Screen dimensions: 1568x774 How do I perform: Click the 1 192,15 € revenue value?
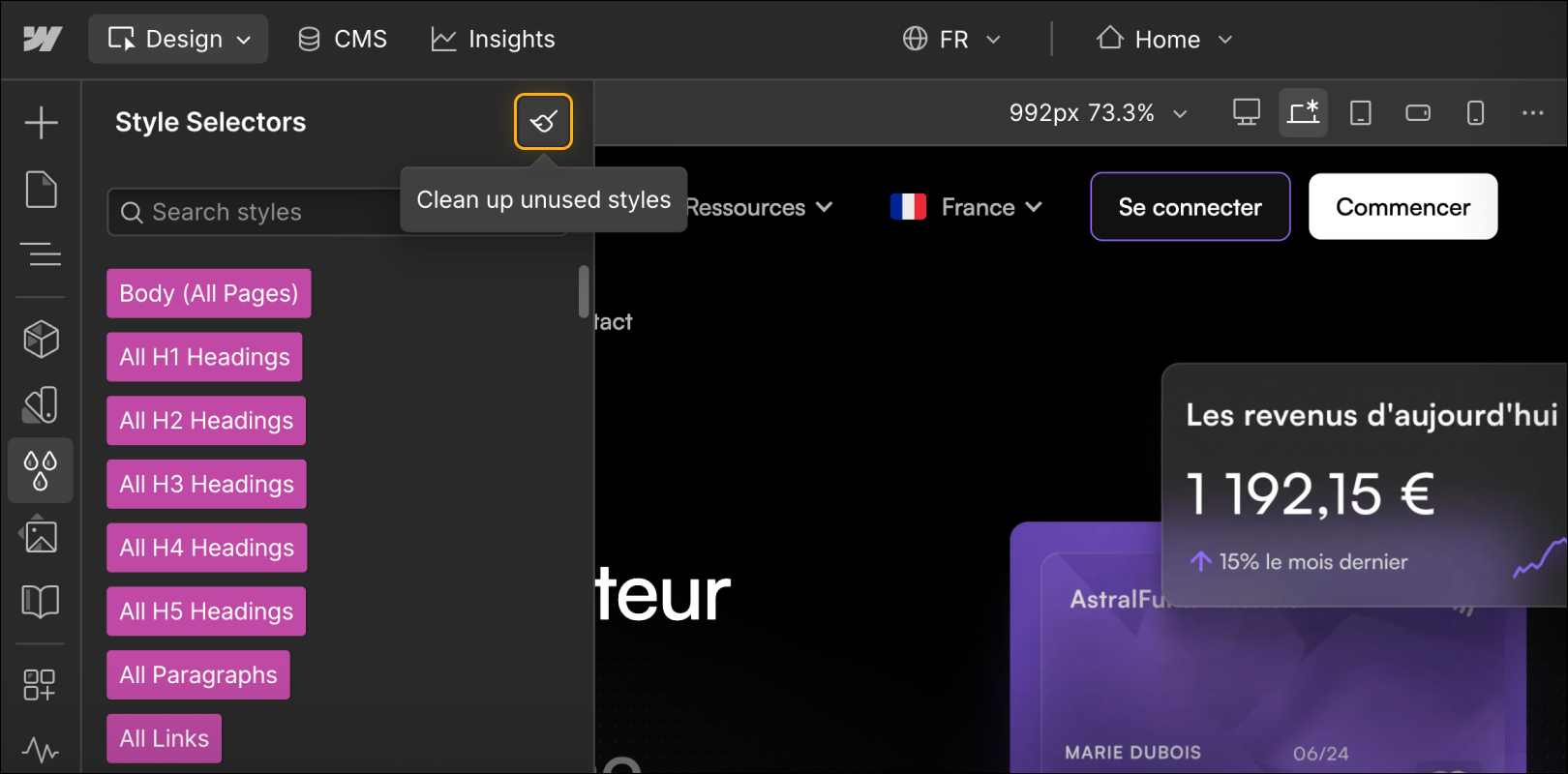(x=1311, y=494)
